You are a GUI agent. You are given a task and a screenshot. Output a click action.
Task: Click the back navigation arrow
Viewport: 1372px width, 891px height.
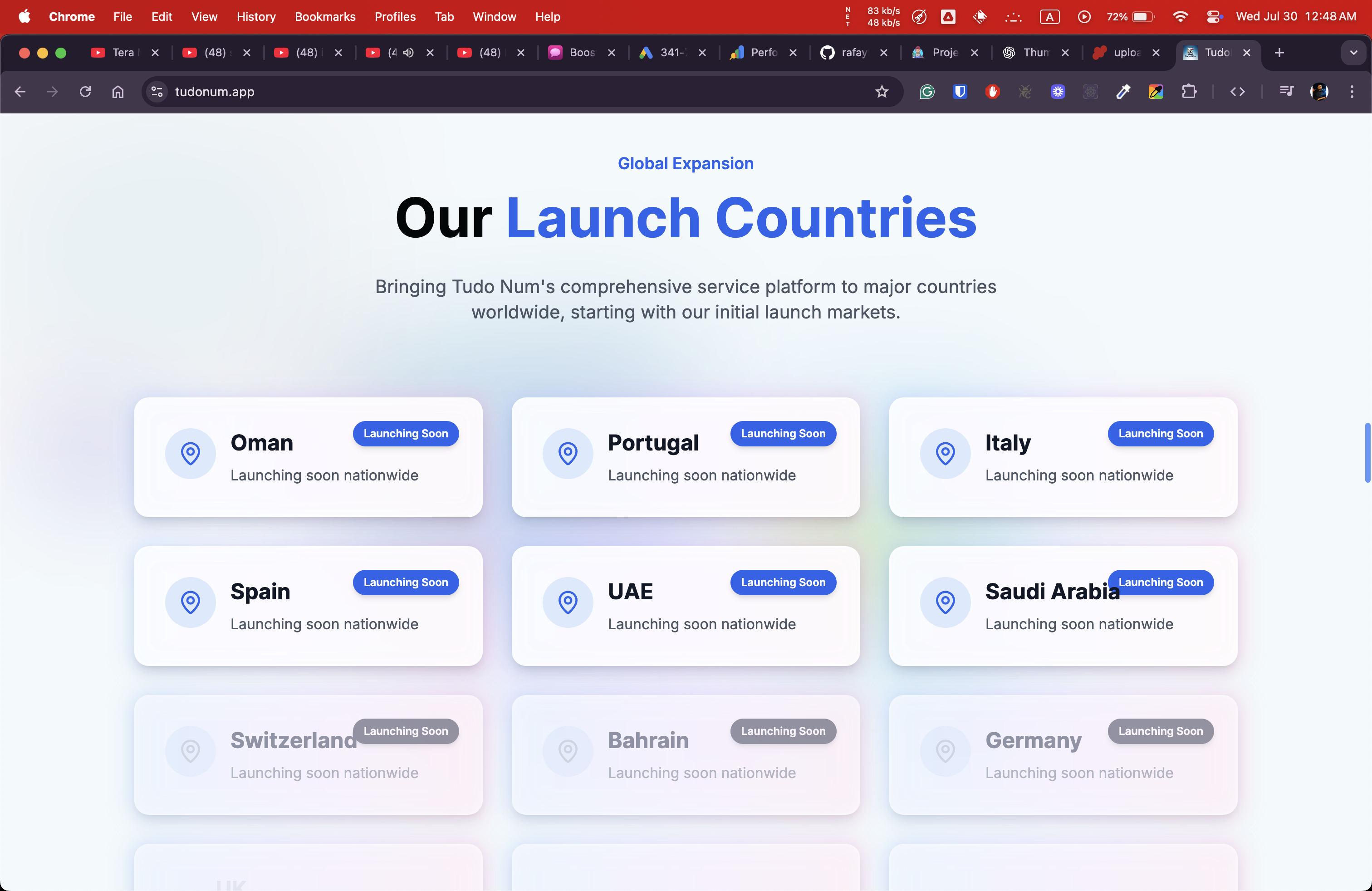(20, 92)
